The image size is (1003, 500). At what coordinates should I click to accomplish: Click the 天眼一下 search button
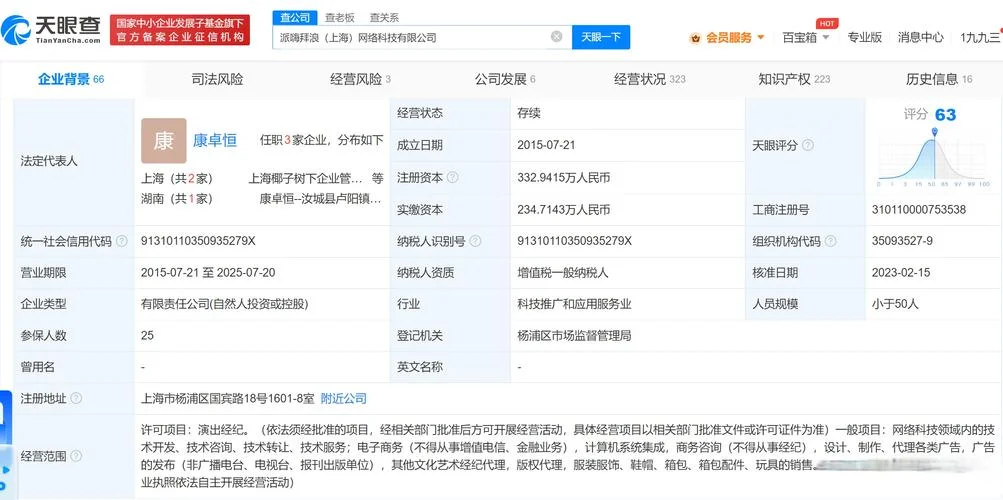pos(601,37)
